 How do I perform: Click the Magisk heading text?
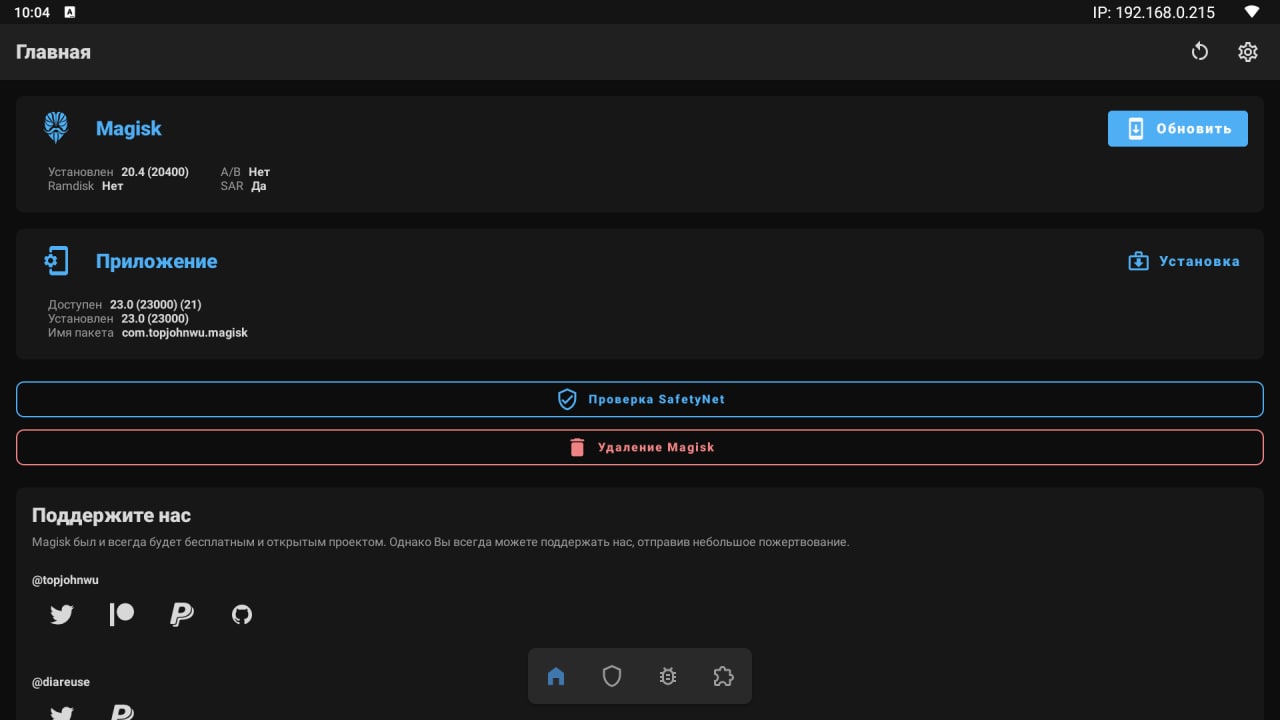[x=128, y=128]
